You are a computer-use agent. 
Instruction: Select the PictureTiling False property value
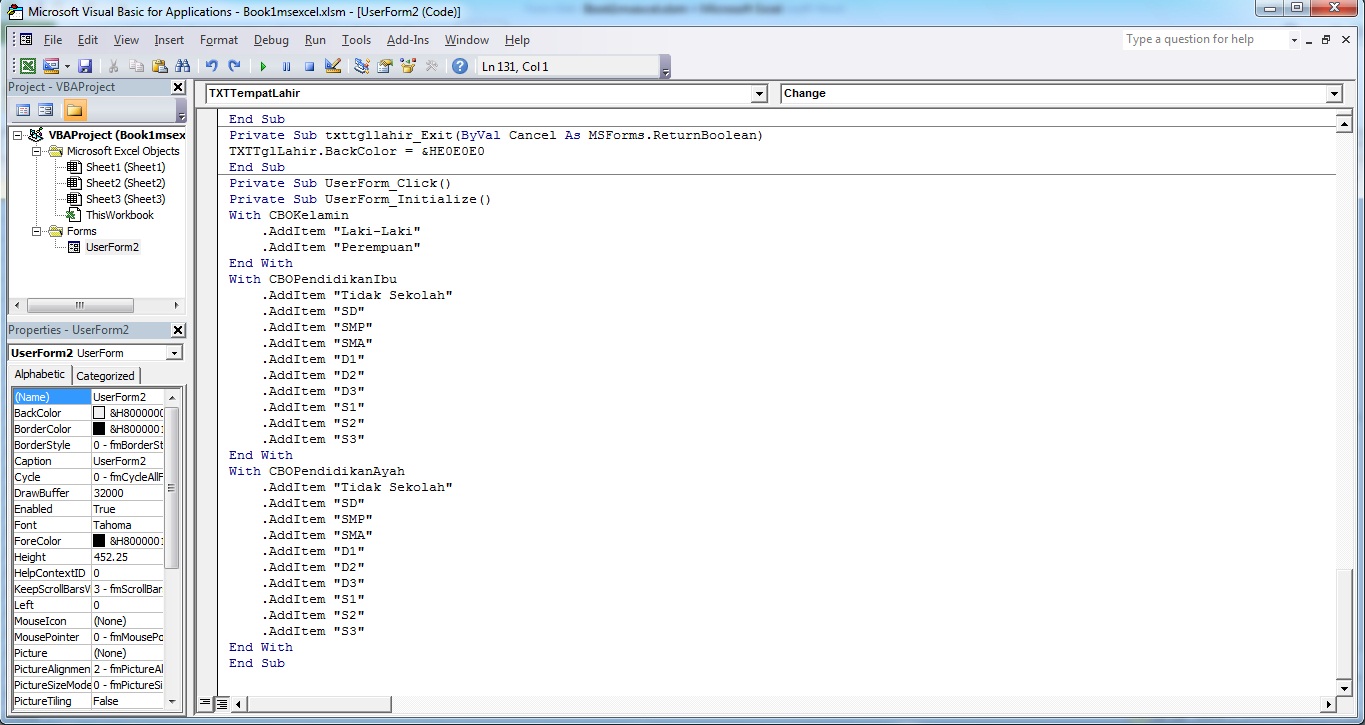pyautogui.click(x=130, y=701)
